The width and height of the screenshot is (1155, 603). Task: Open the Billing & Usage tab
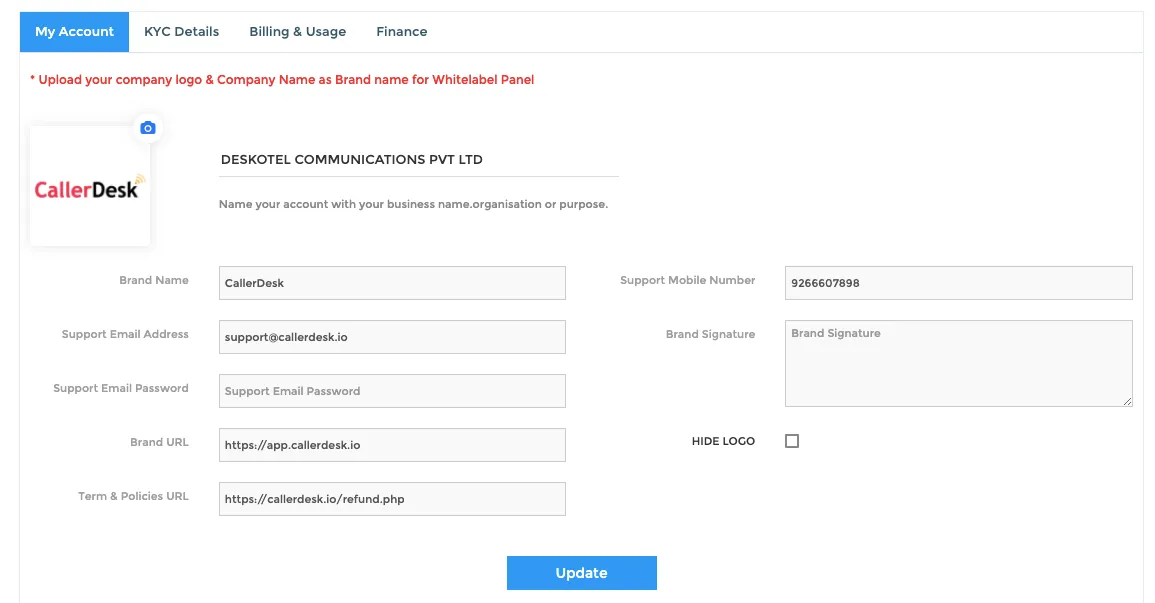pyautogui.click(x=298, y=32)
